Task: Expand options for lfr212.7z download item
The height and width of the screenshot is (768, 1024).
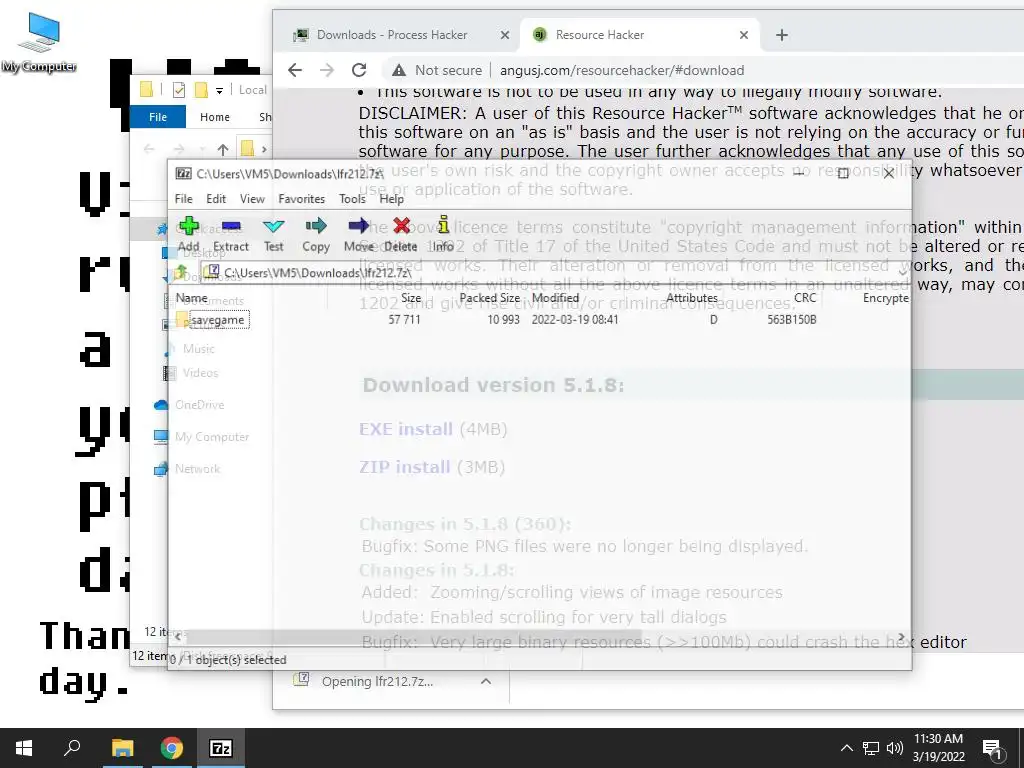Action: click(486, 681)
